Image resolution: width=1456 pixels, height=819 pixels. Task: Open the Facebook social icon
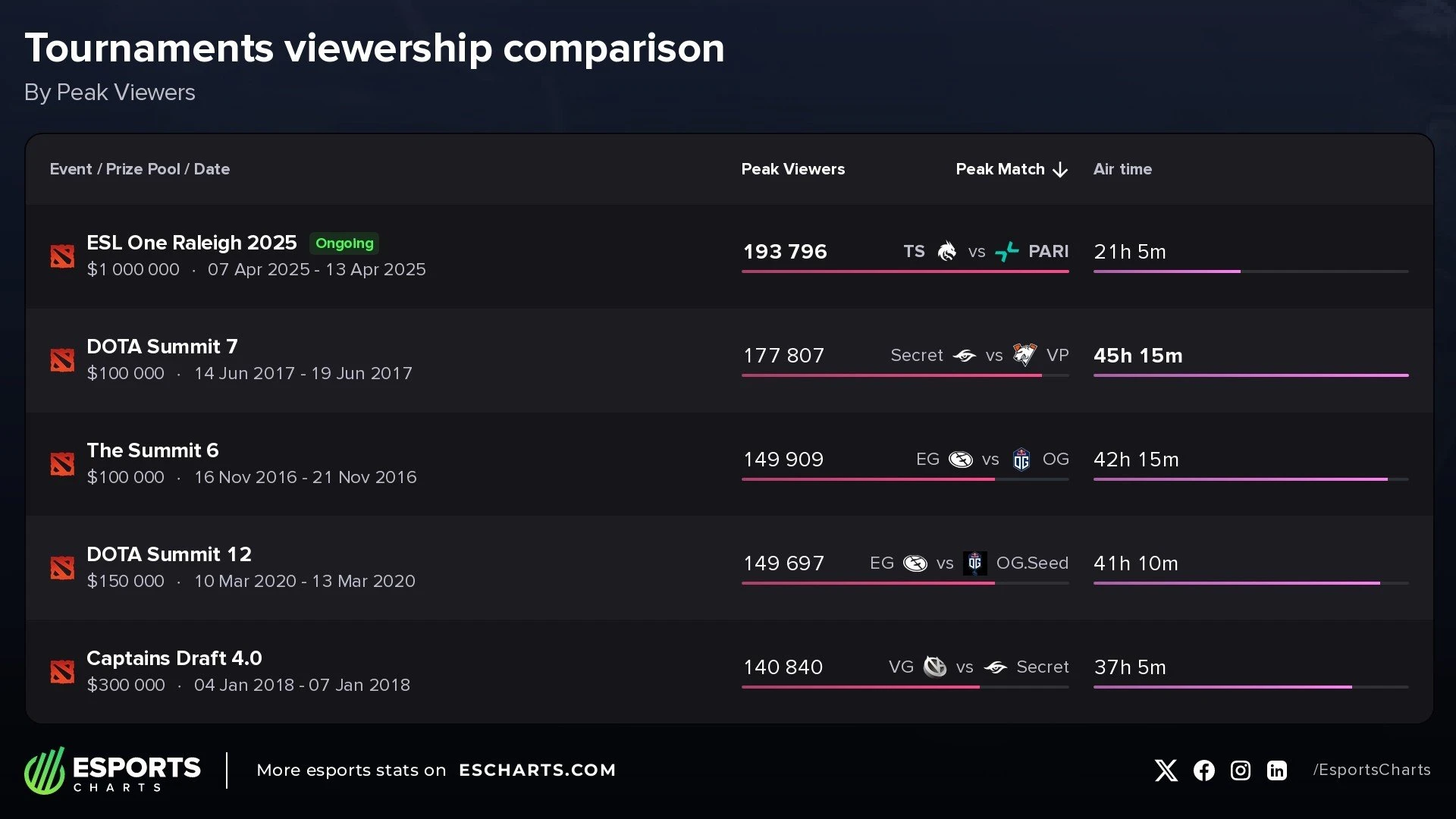(1203, 770)
